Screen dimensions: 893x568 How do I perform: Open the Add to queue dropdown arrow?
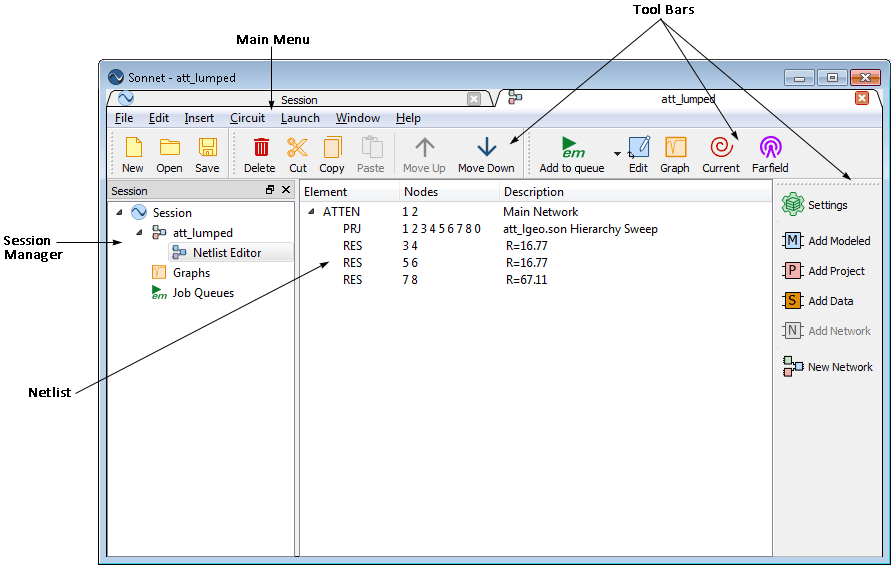click(617, 155)
